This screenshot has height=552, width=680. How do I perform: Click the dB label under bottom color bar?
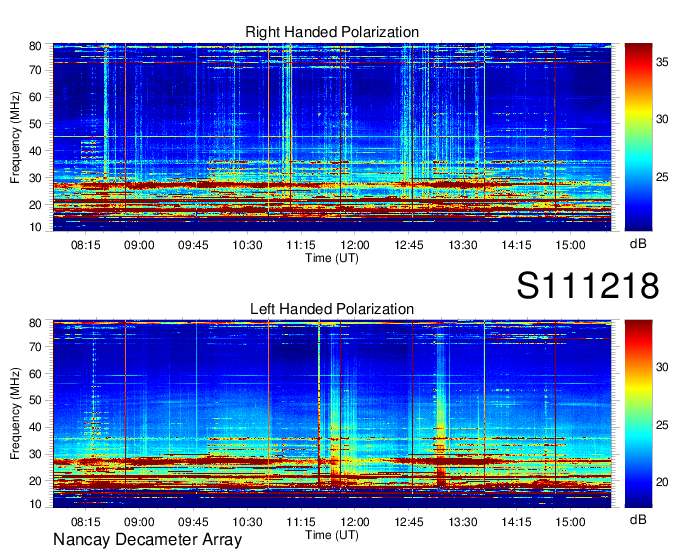pos(638,519)
